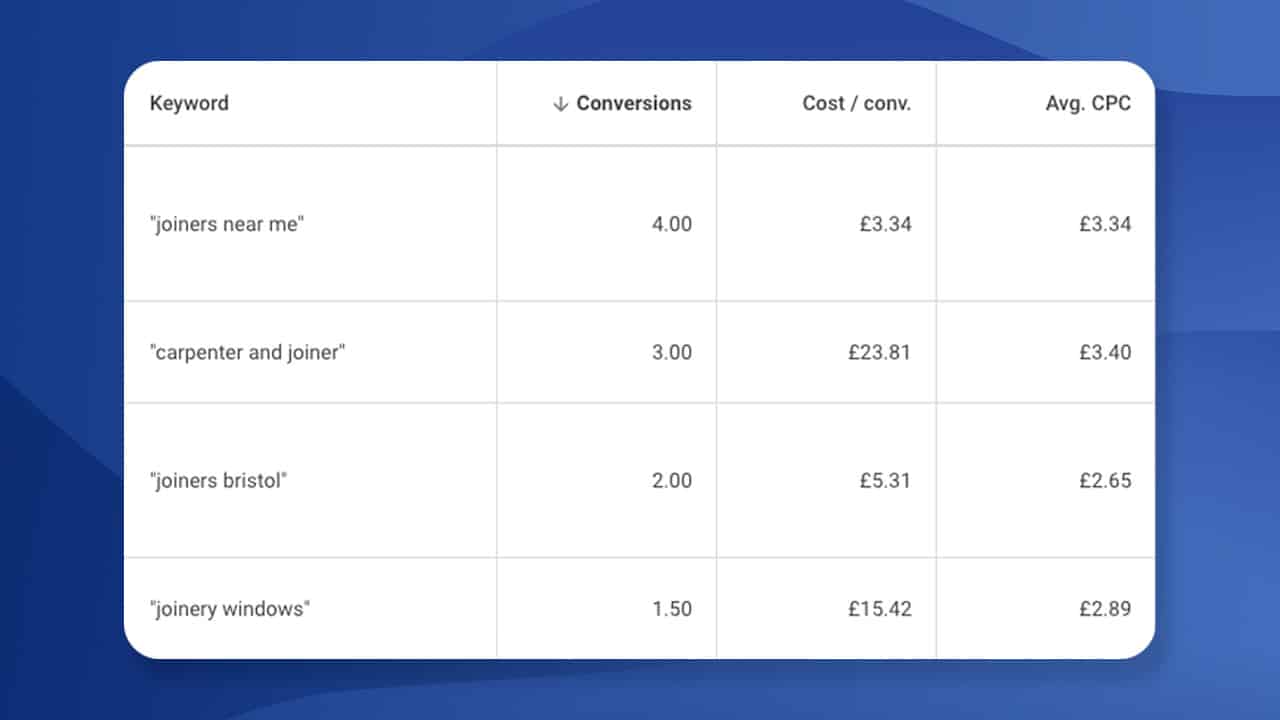
Task: Open the "carpenter and joiner" keyword
Action: tap(247, 353)
